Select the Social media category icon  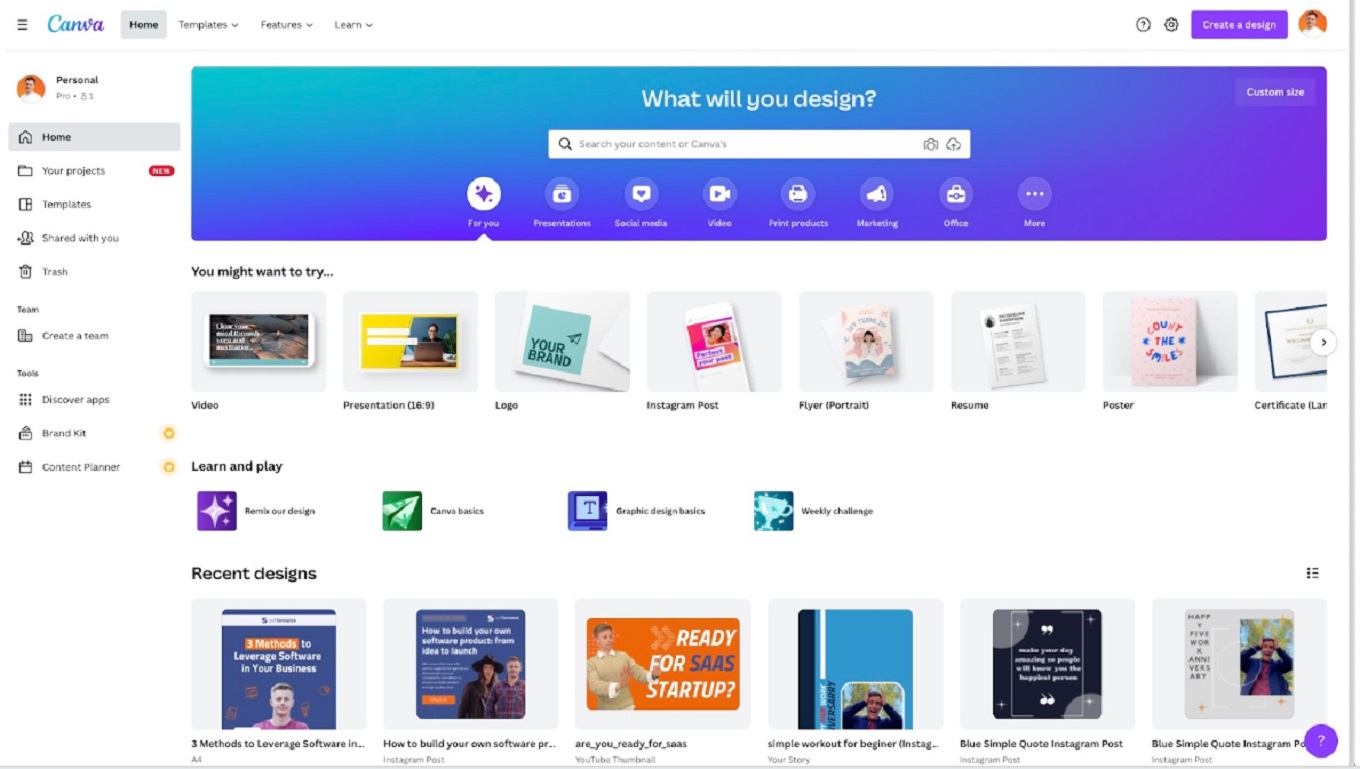[641, 194]
